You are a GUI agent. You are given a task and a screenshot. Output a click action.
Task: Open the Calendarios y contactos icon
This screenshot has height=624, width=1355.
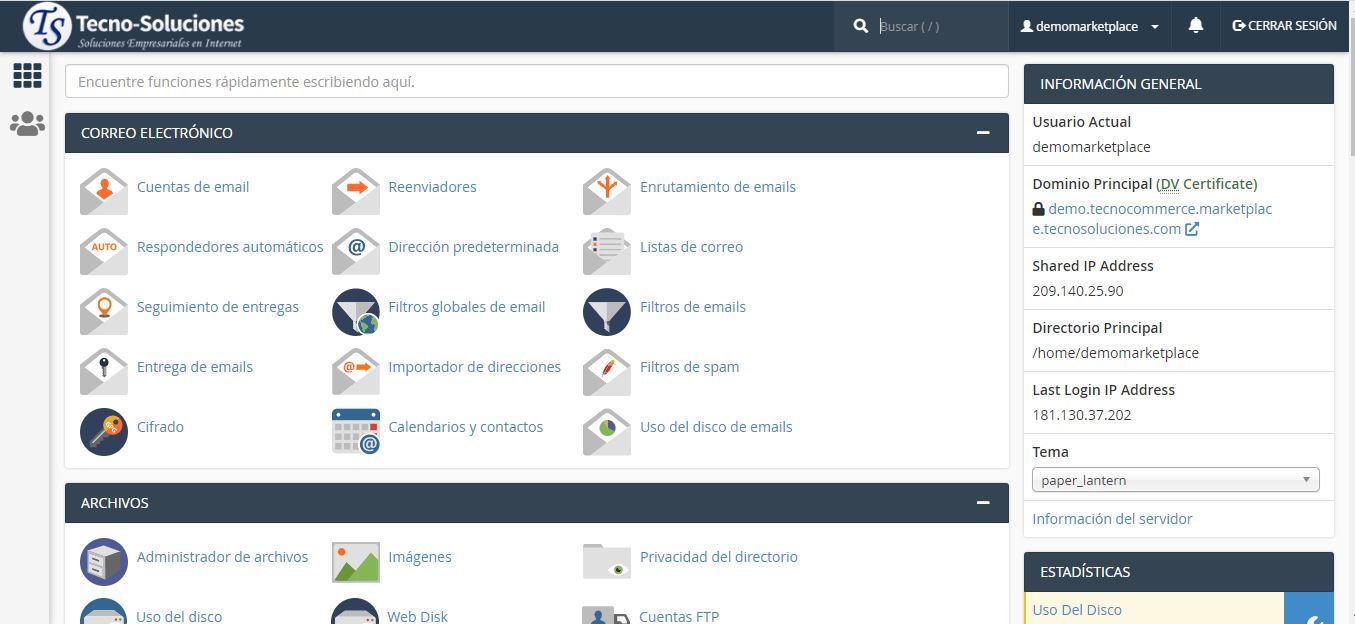[356, 431]
